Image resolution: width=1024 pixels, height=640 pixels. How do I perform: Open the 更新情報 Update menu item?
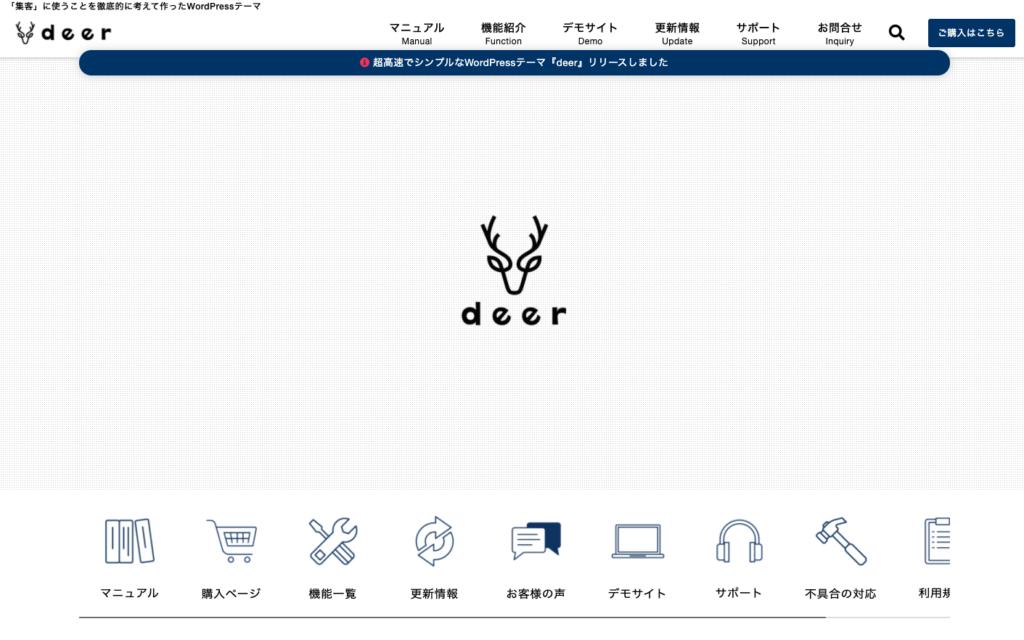pyautogui.click(x=677, y=33)
